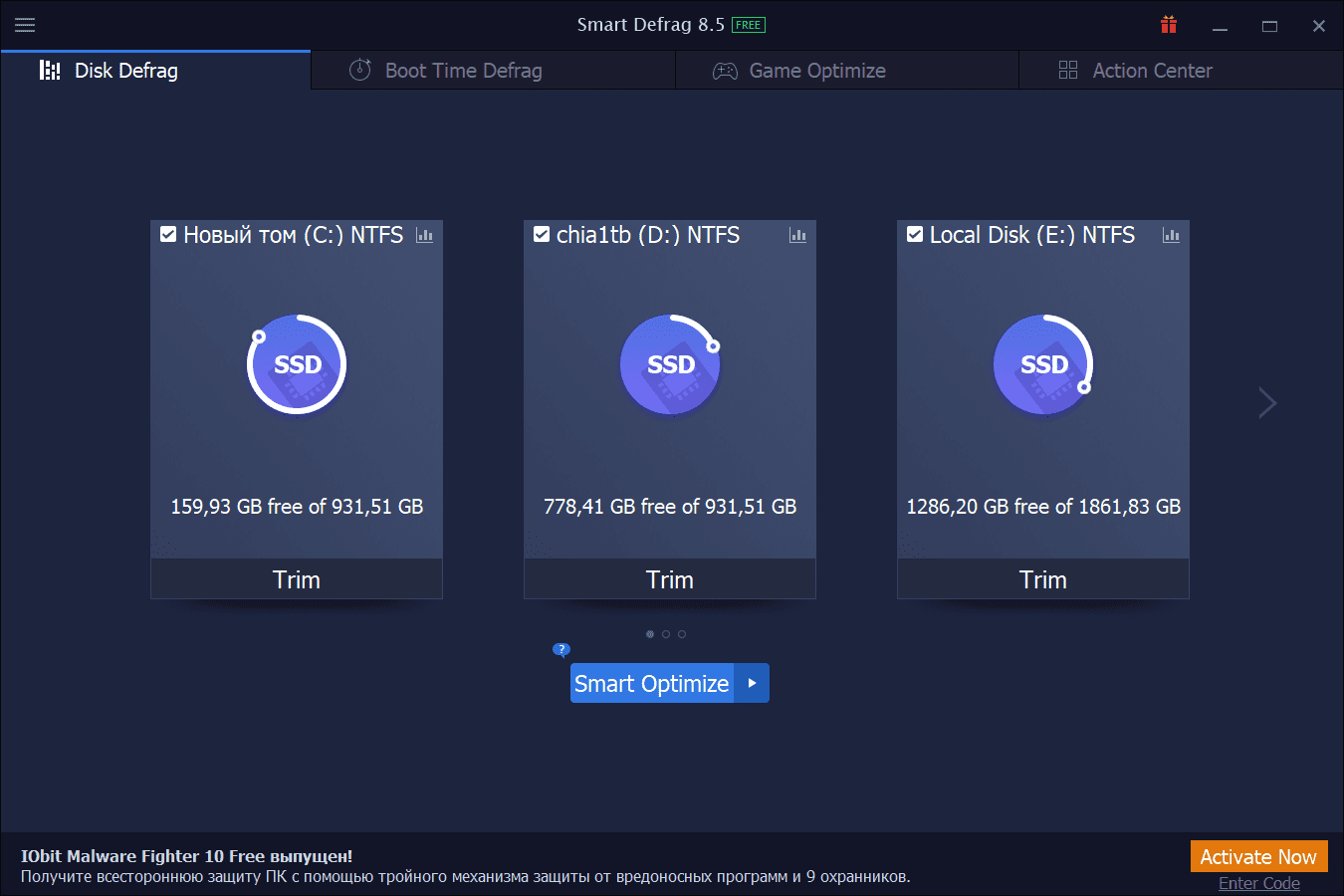Viewport: 1344px width, 896px height.
Task: Select the 159,93 GB free of 931,51 GB text
Action: (297, 507)
